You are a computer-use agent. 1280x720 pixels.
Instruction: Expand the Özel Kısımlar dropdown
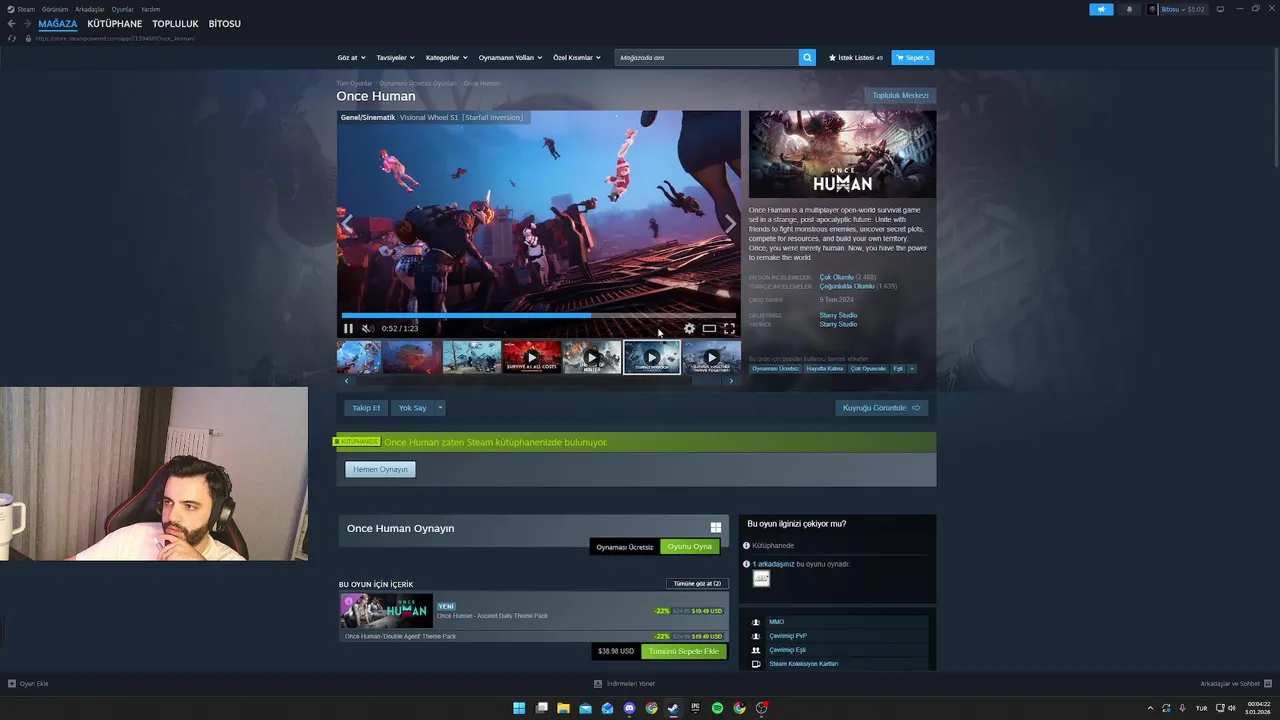point(577,57)
